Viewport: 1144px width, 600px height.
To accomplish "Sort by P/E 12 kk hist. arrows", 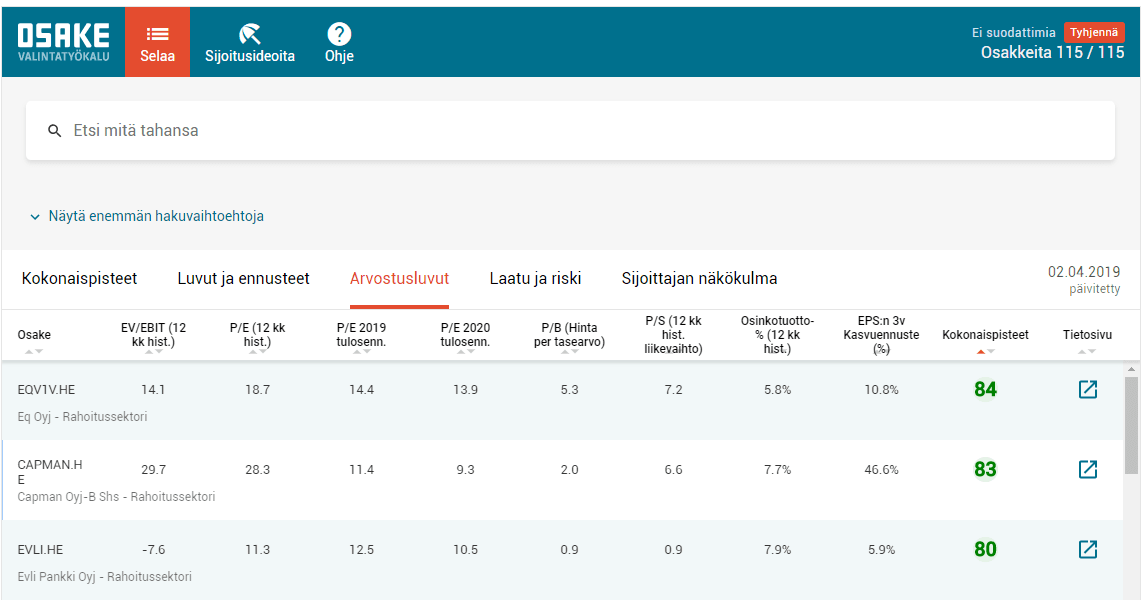I will click(x=258, y=352).
